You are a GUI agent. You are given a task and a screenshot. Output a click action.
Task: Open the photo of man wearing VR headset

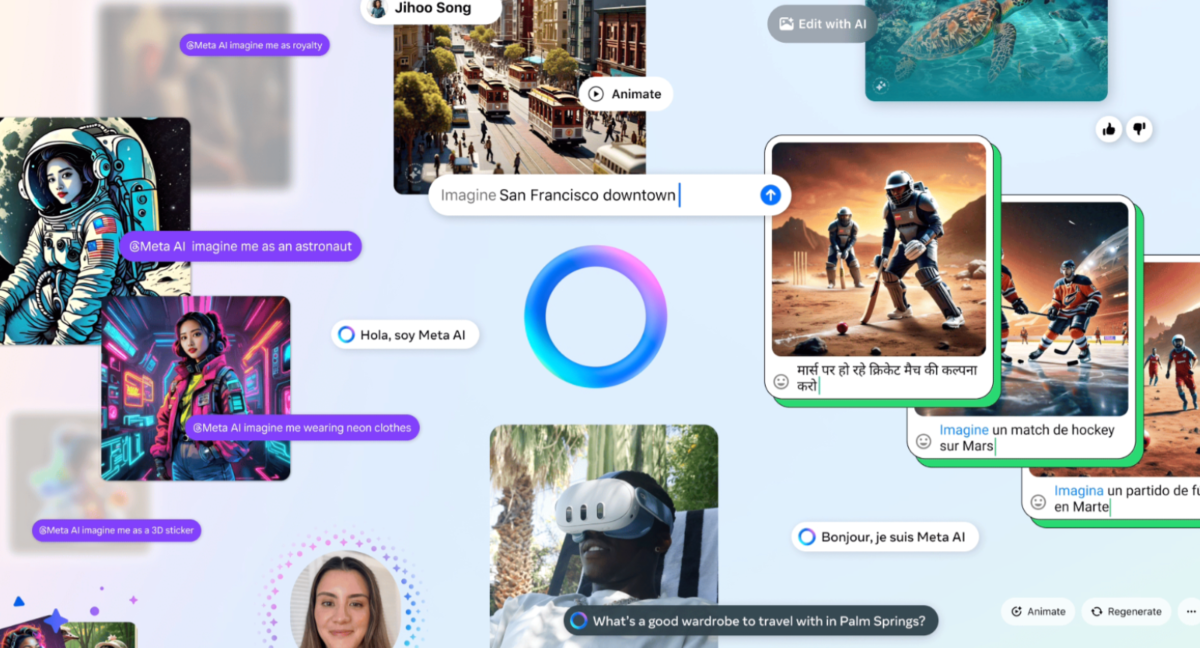tap(604, 536)
